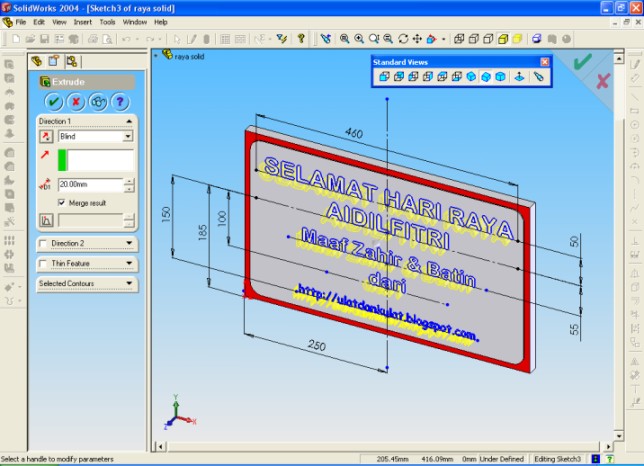Open the Insert menu
The width and height of the screenshot is (644, 466).
[x=83, y=22]
